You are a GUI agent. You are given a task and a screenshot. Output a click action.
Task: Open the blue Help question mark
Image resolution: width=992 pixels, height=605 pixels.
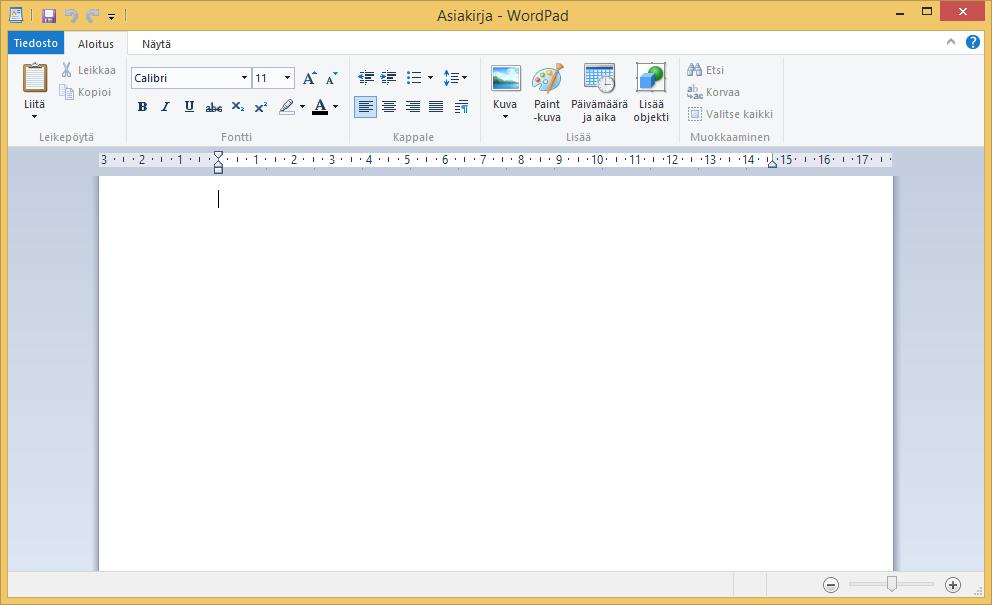pyautogui.click(x=972, y=42)
